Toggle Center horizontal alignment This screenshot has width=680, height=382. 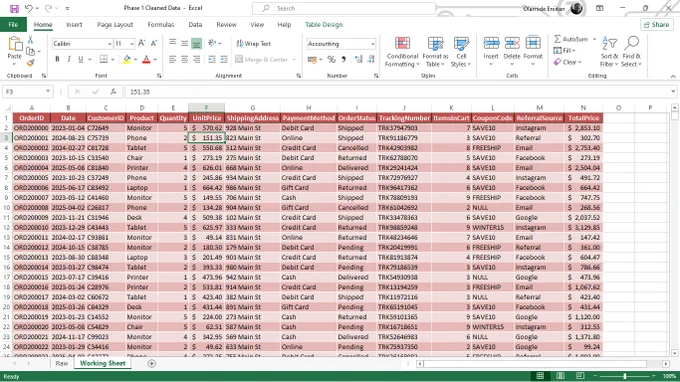(184, 59)
